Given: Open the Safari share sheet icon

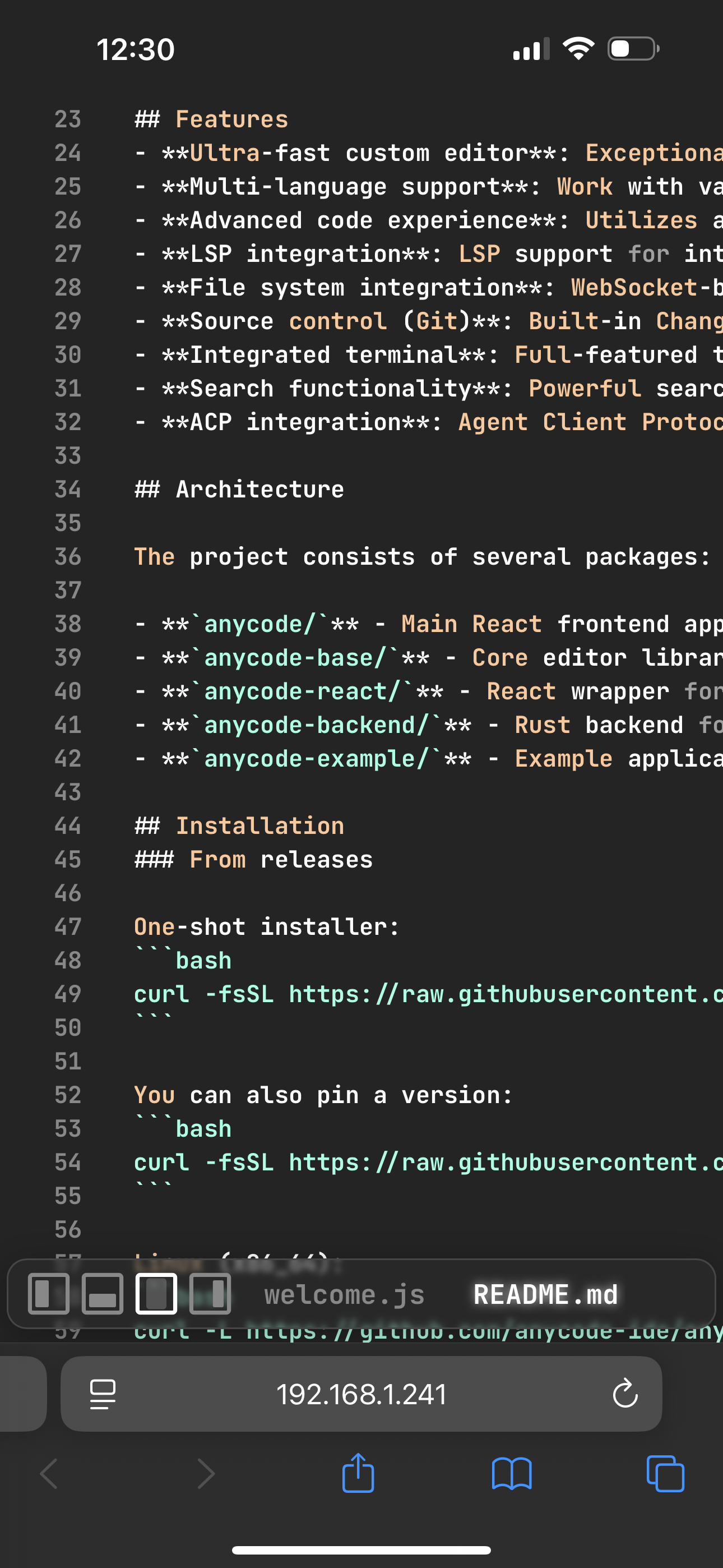Looking at the screenshot, I should [359, 1472].
